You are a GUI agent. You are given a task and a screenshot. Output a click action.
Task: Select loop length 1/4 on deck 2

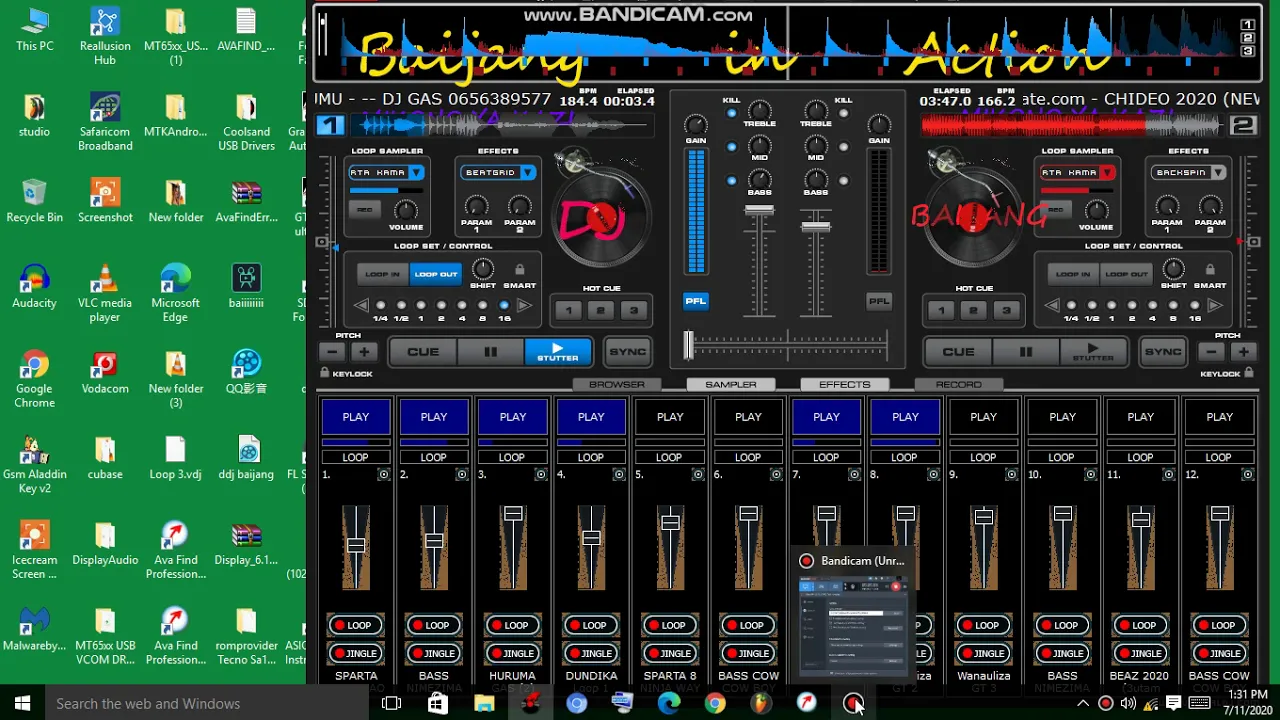pyautogui.click(x=1071, y=306)
